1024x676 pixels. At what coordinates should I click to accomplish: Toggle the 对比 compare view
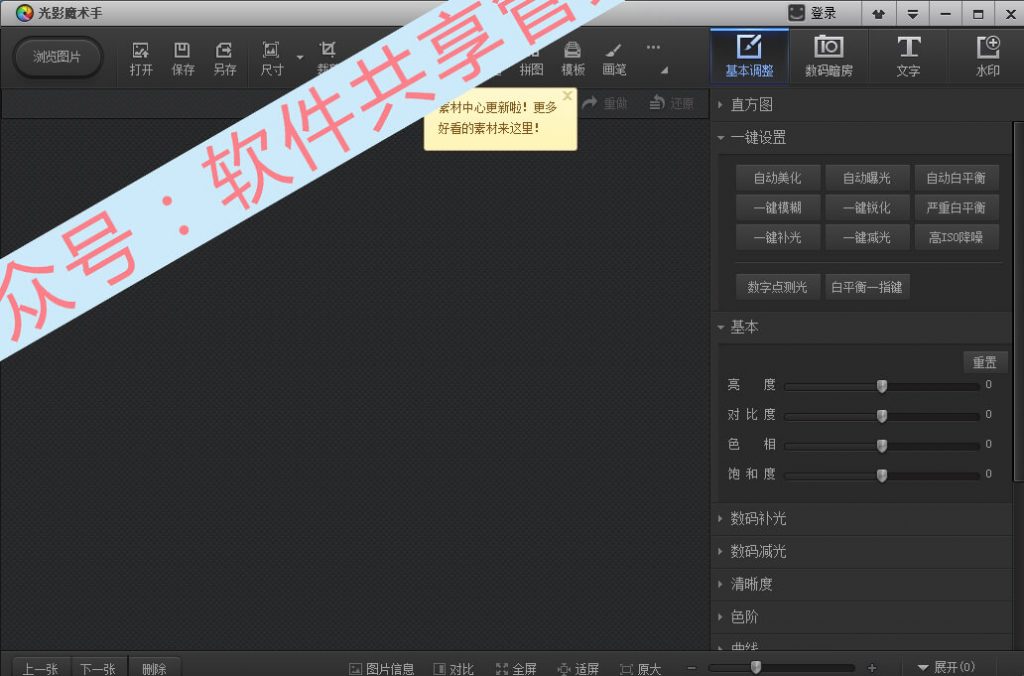coord(453,669)
